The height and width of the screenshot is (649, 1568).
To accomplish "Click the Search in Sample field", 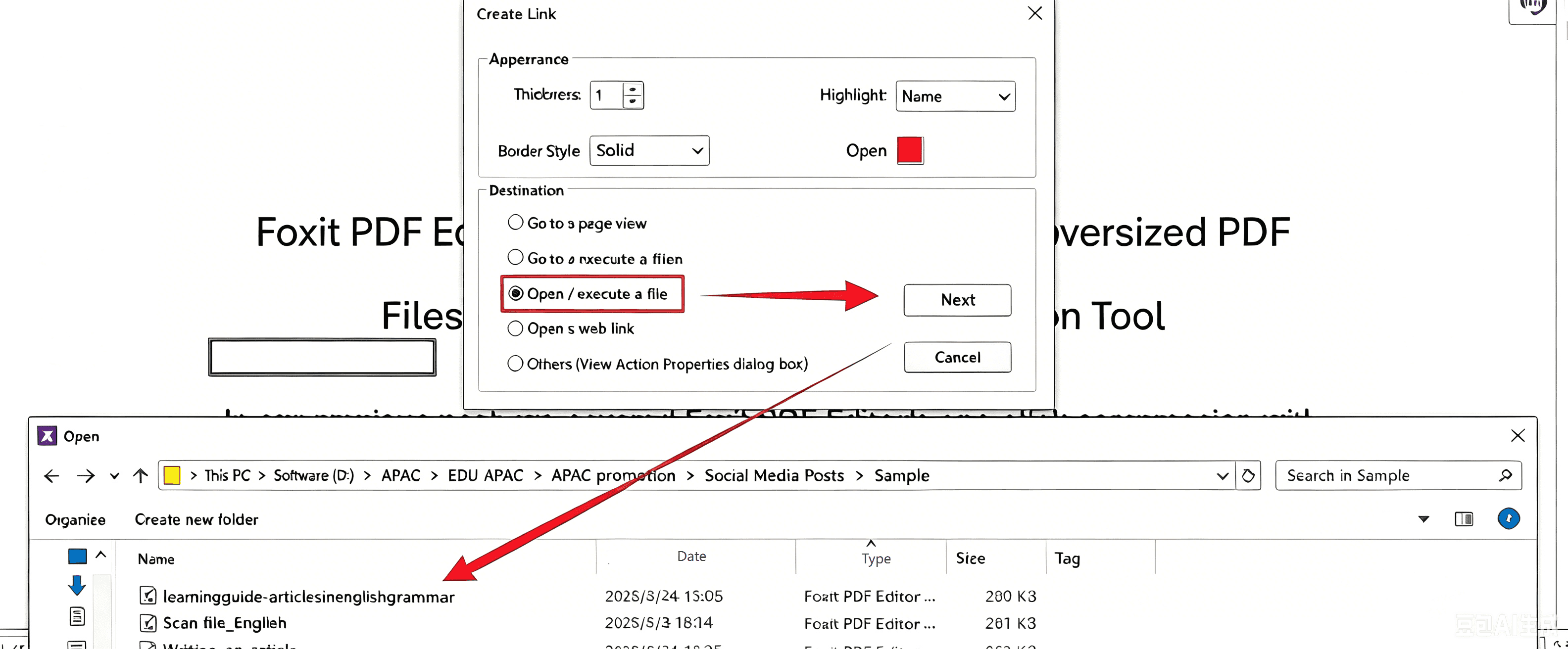I will pyautogui.click(x=1398, y=475).
